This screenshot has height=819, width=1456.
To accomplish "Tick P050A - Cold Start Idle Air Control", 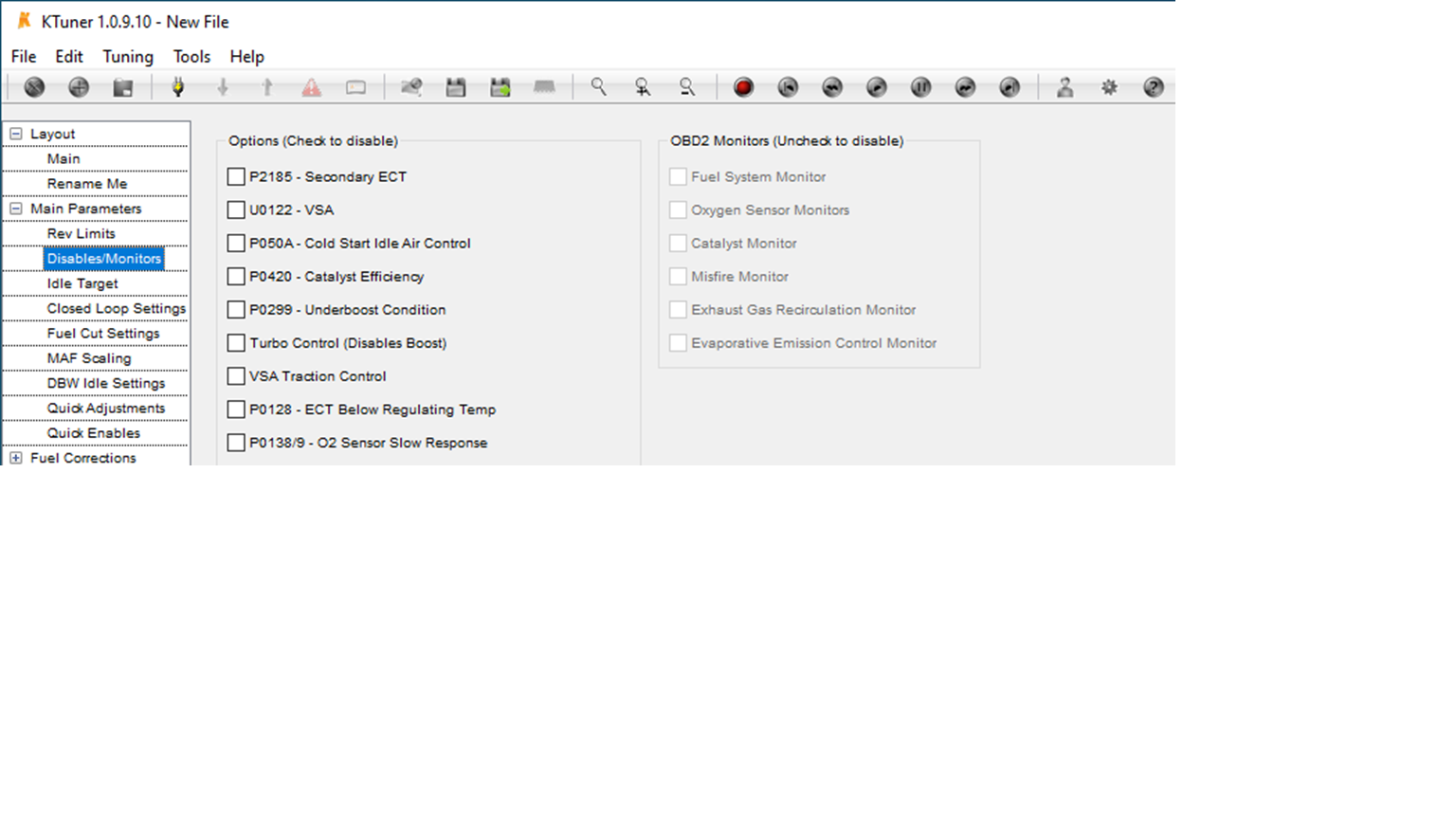I will [x=236, y=244].
